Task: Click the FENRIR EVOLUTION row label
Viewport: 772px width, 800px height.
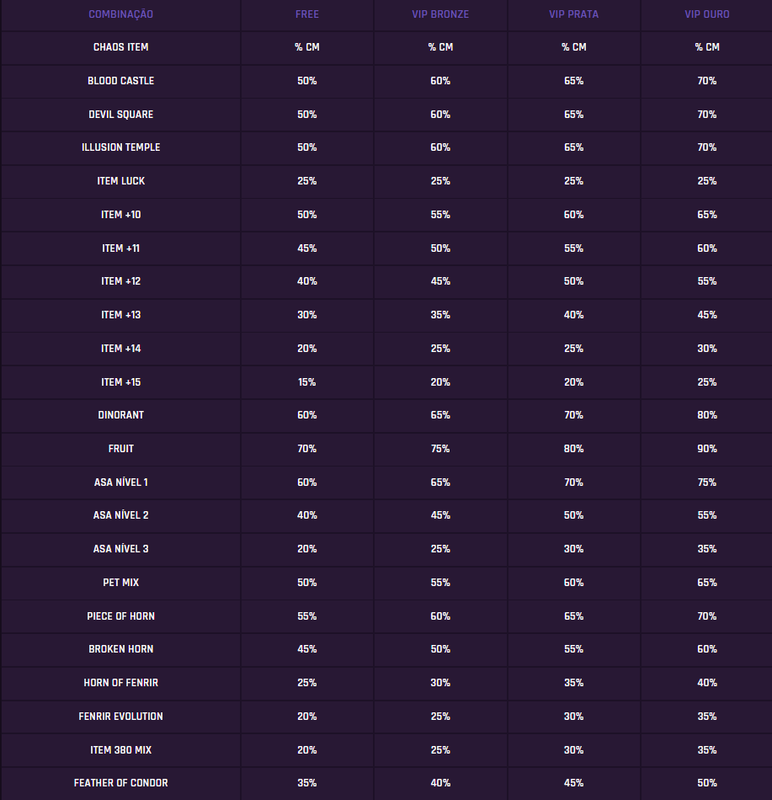Action: click(x=121, y=716)
